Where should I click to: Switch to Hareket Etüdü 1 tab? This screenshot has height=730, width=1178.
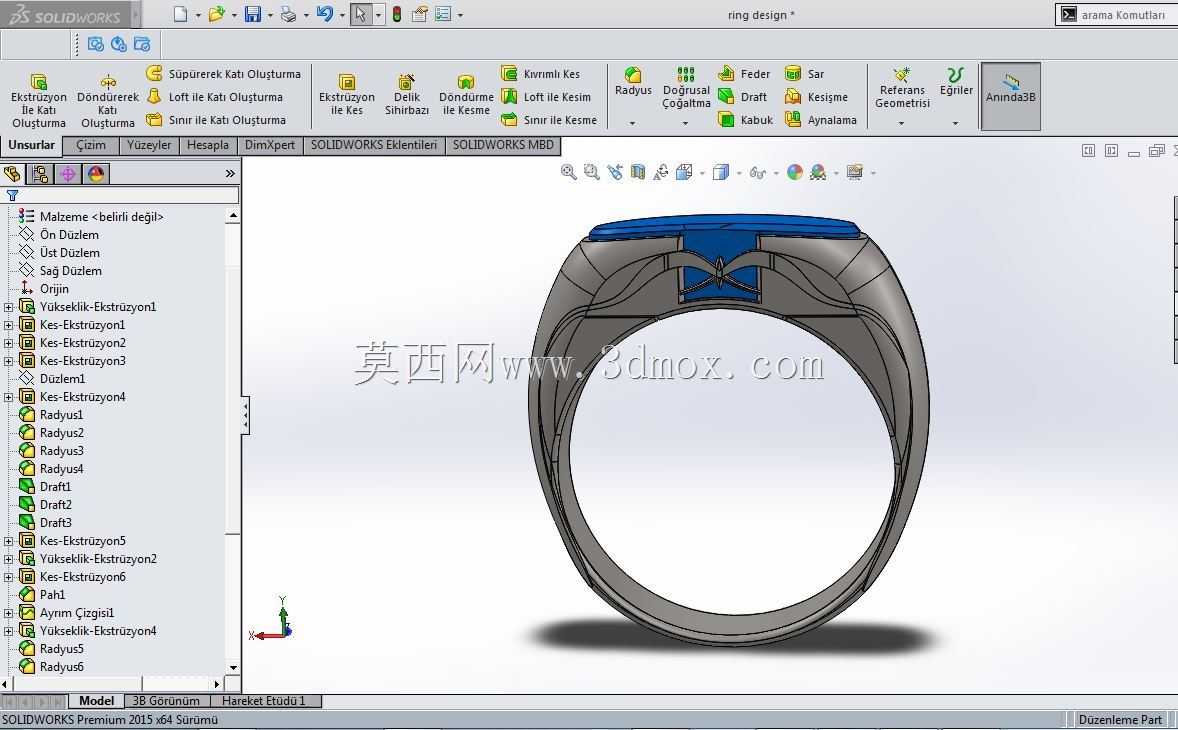[264, 701]
